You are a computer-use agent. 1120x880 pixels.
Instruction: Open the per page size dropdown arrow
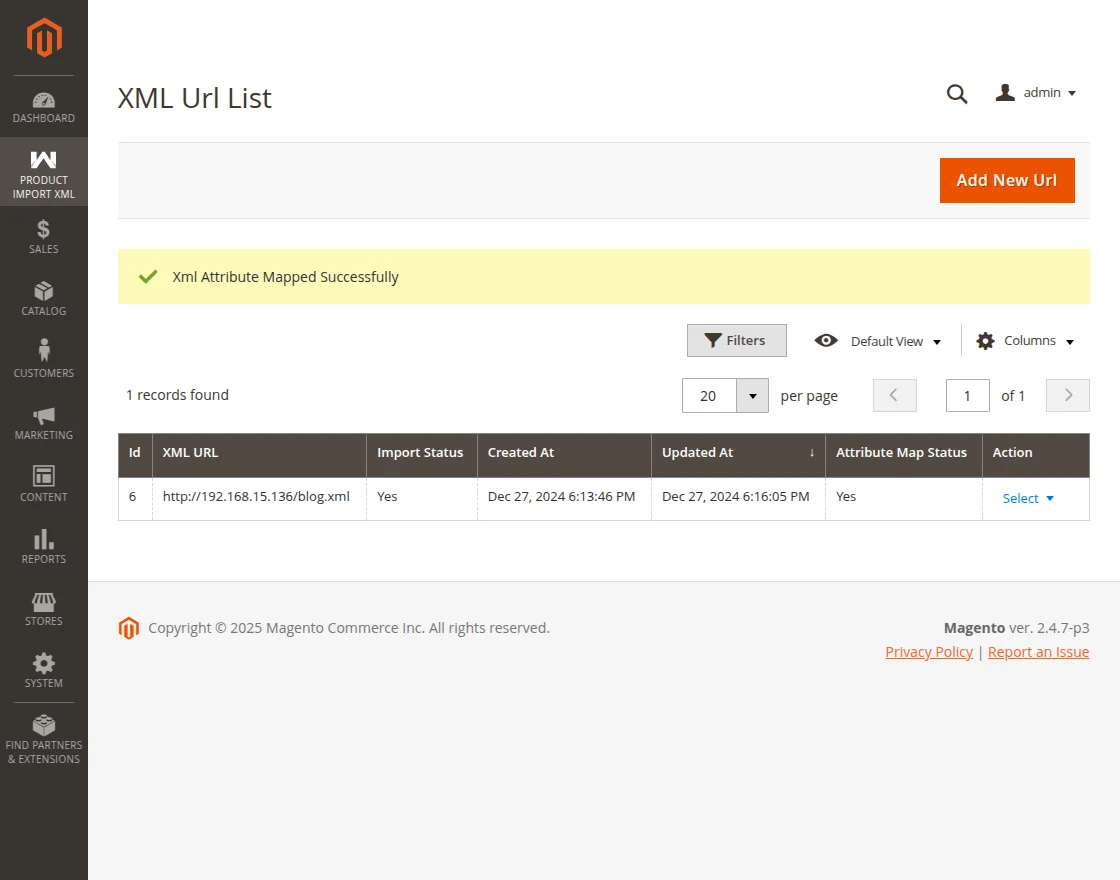752,396
